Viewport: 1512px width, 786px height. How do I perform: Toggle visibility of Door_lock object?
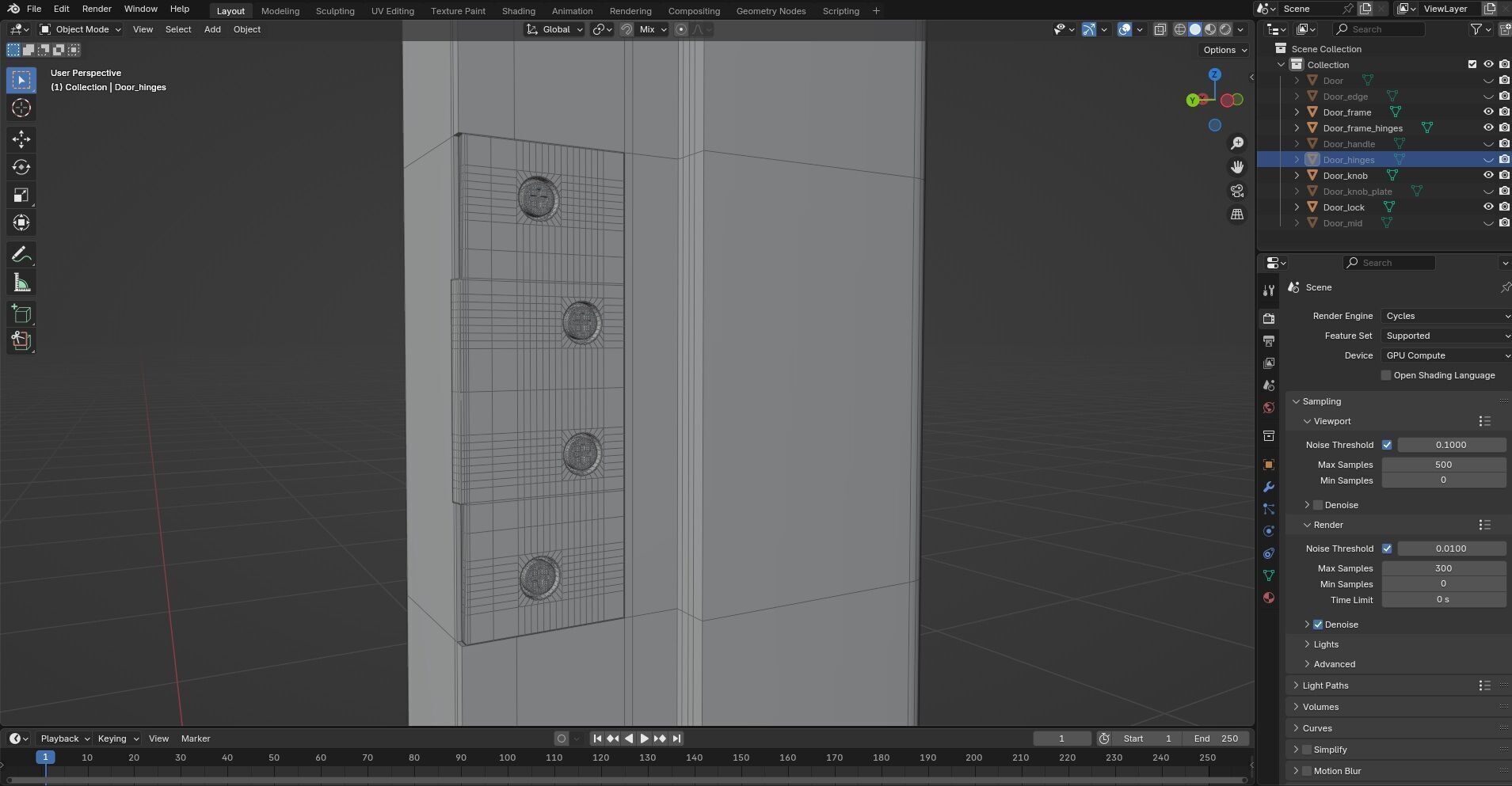pyautogui.click(x=1488, y=207)
